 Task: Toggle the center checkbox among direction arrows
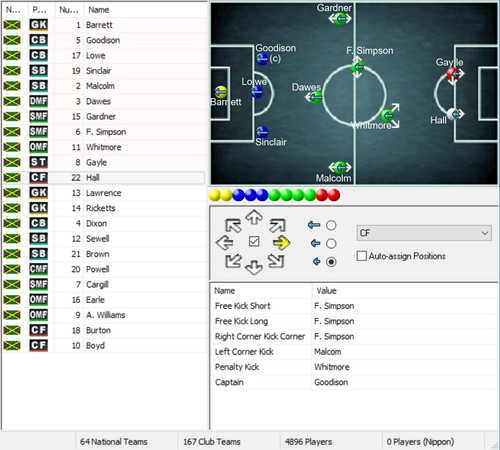coord(254,241)
